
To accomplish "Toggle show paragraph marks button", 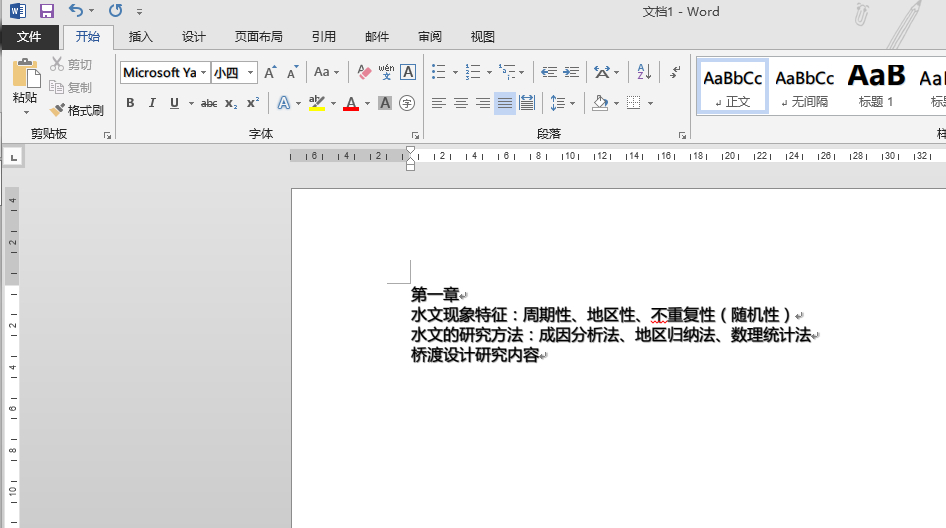I will [x=675, y=72].
